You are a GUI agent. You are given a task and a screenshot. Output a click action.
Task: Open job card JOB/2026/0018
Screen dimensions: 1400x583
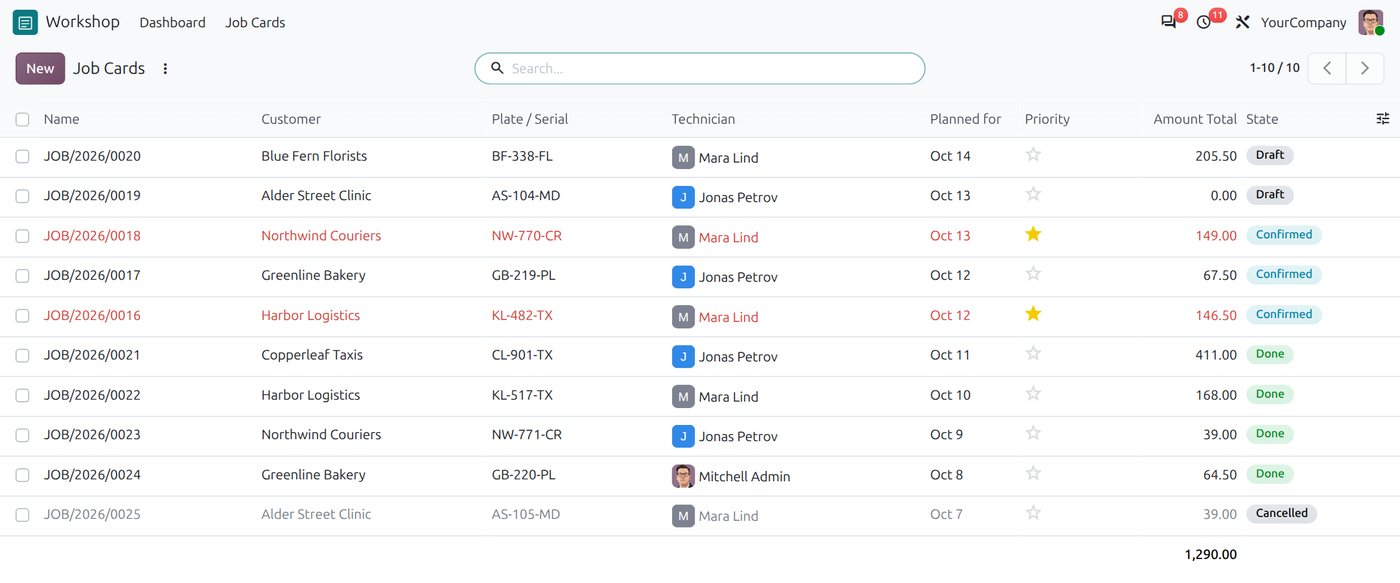pos(92,236)
